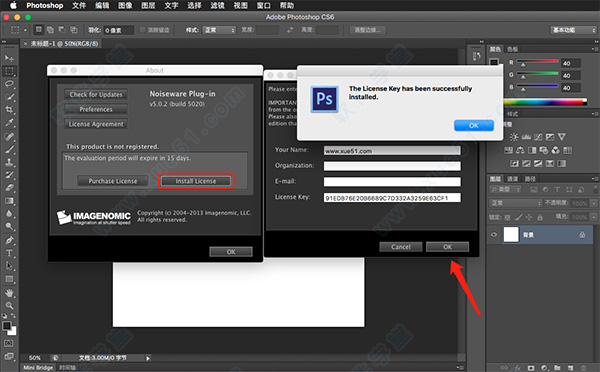Select the Quick Selection tool
This screenshot has height=372, width=600.
click(x=9, y=97)
